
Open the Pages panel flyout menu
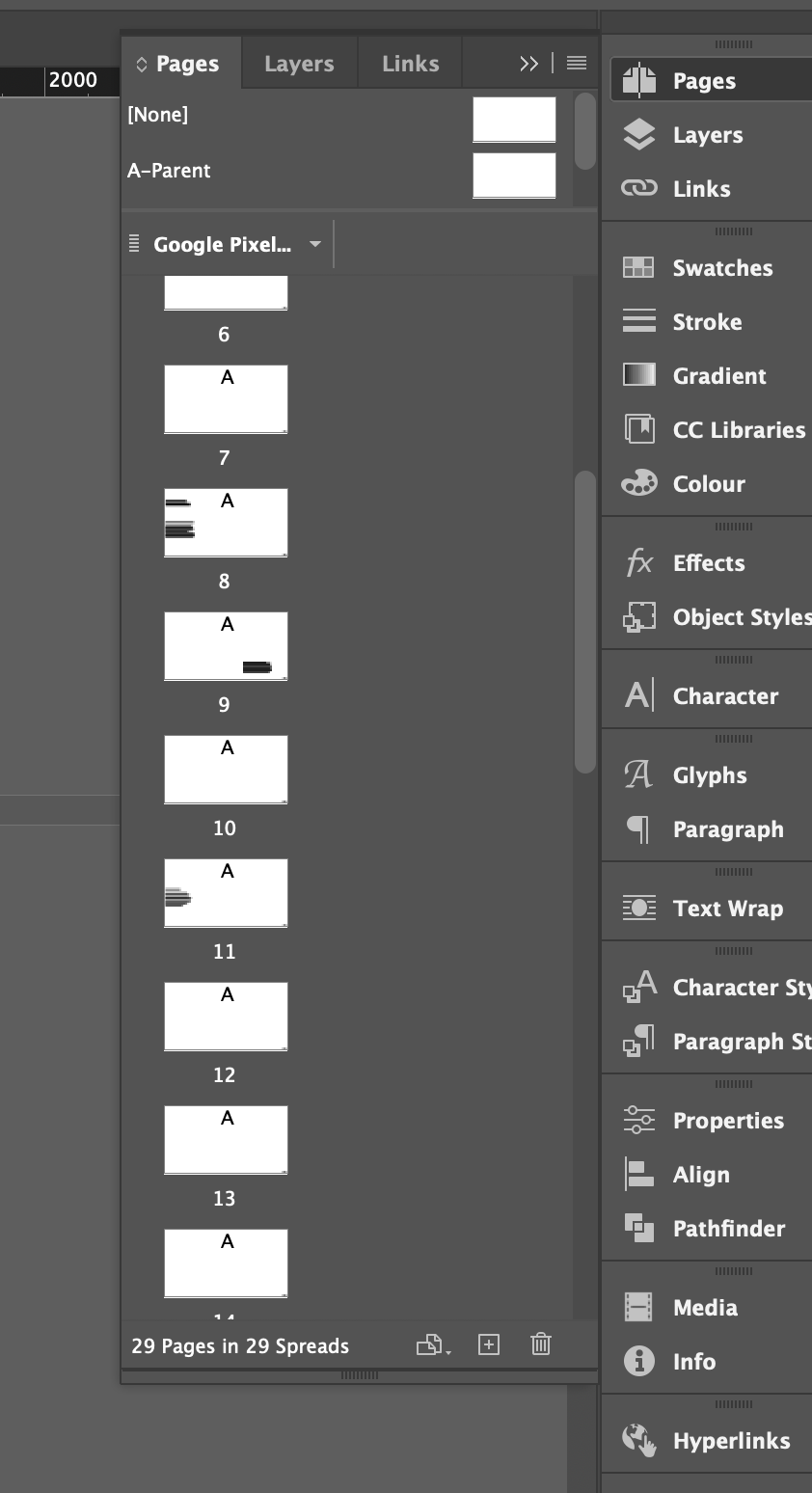coord(576,63)
